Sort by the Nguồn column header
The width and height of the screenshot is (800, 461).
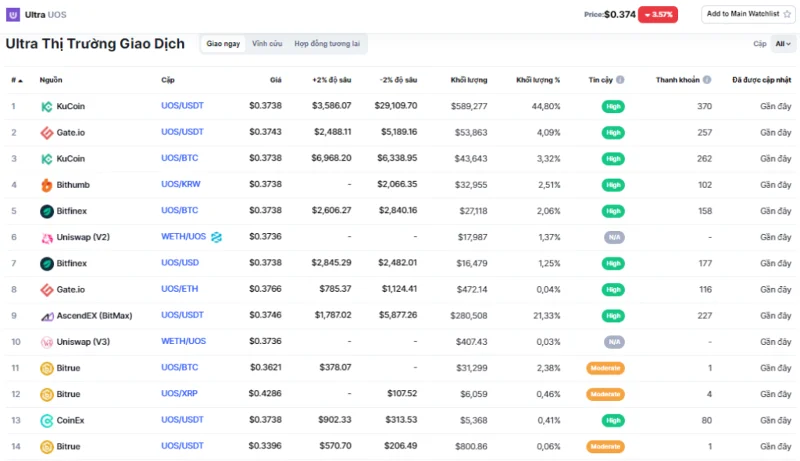point(51,80)
